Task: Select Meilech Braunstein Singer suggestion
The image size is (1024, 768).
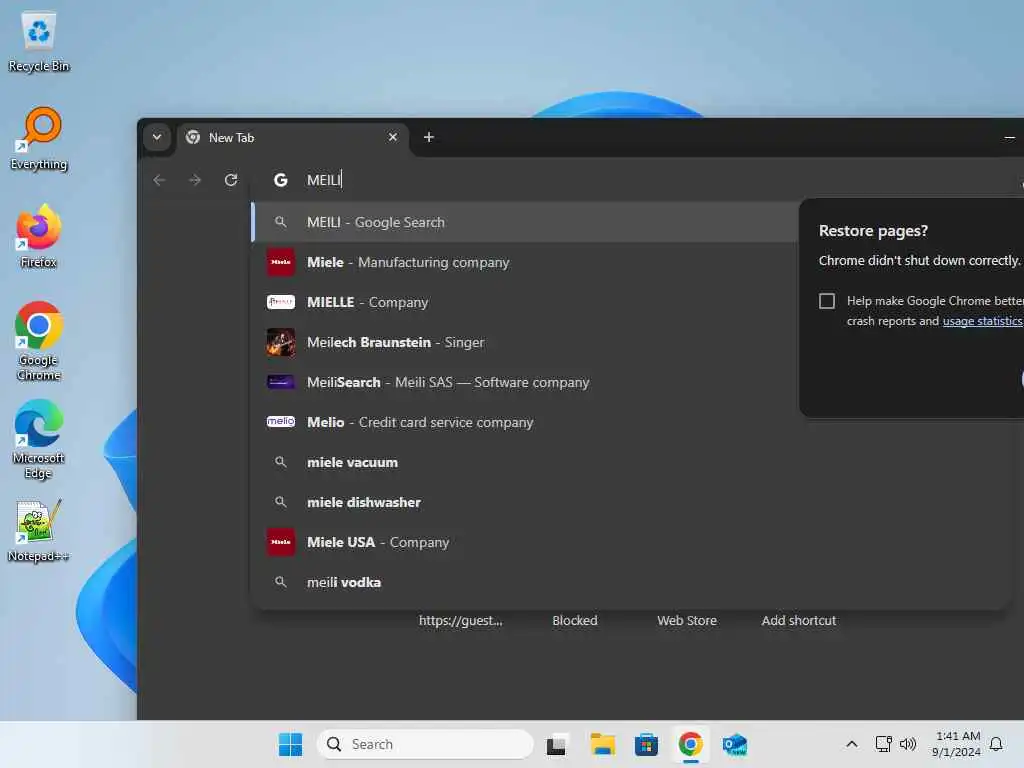Action: [526, 342]
